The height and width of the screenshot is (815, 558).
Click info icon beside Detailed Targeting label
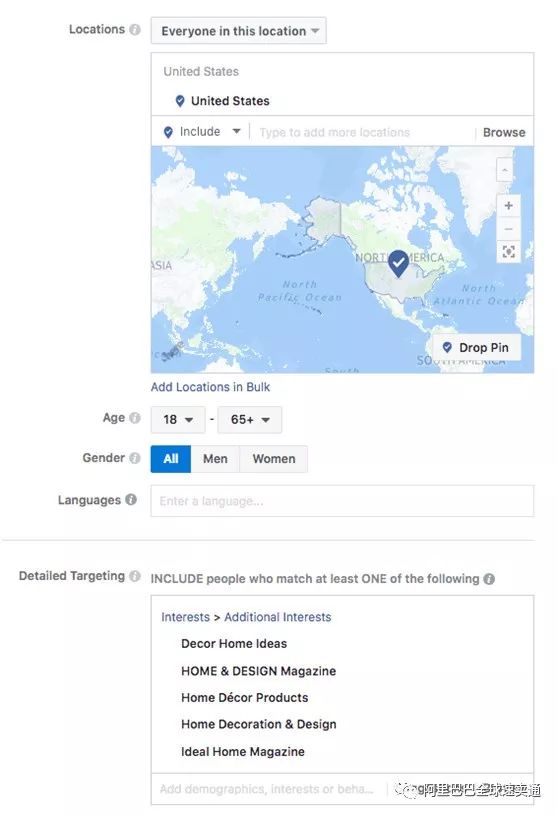(x=135, y=576)
